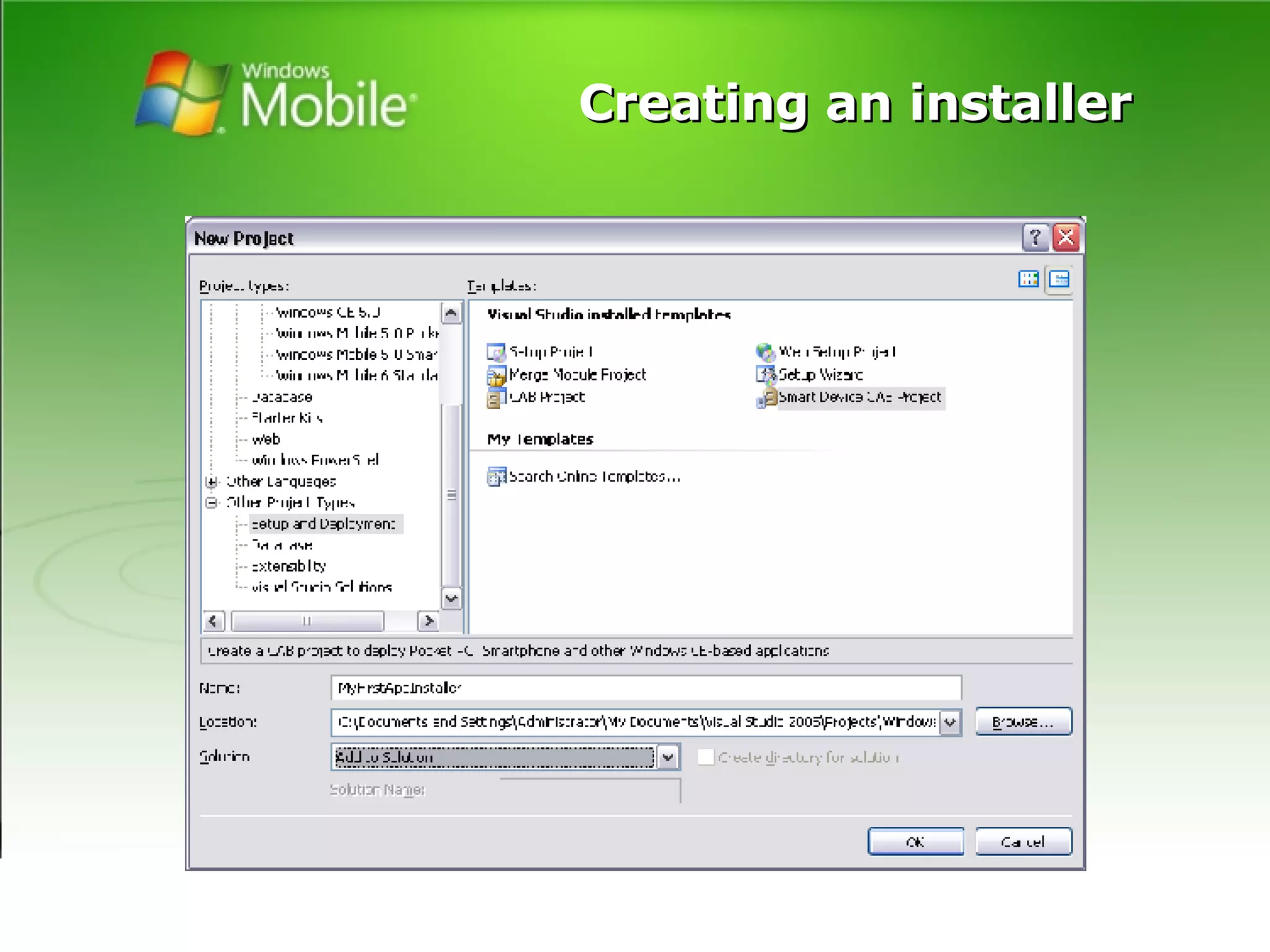Click the Cancel button
The width and height of the screenshot is (1270, 952).
click(x=1023, y=842)
